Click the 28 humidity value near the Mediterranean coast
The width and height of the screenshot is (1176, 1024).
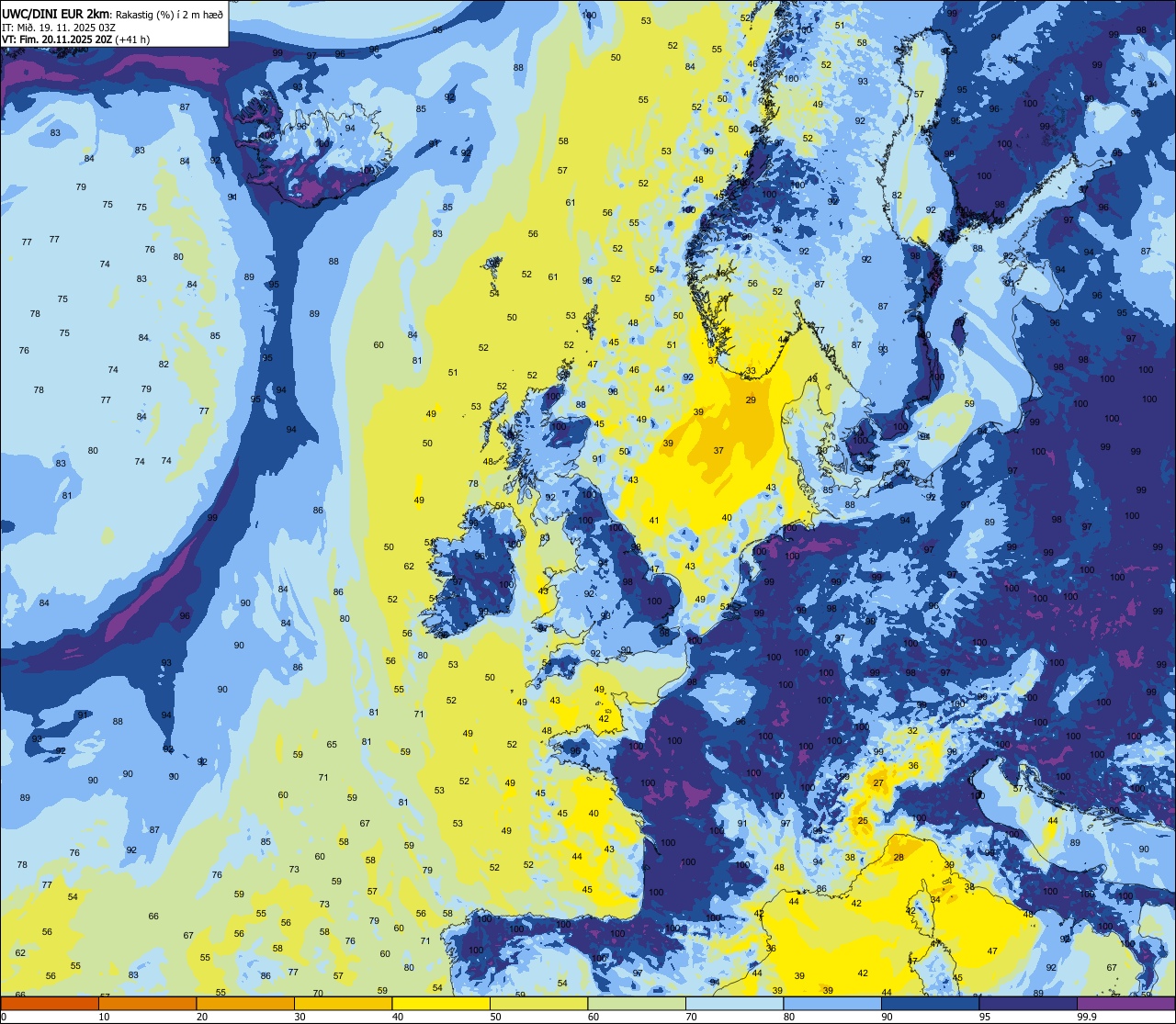pyautogui.click(x=899, y=858)
